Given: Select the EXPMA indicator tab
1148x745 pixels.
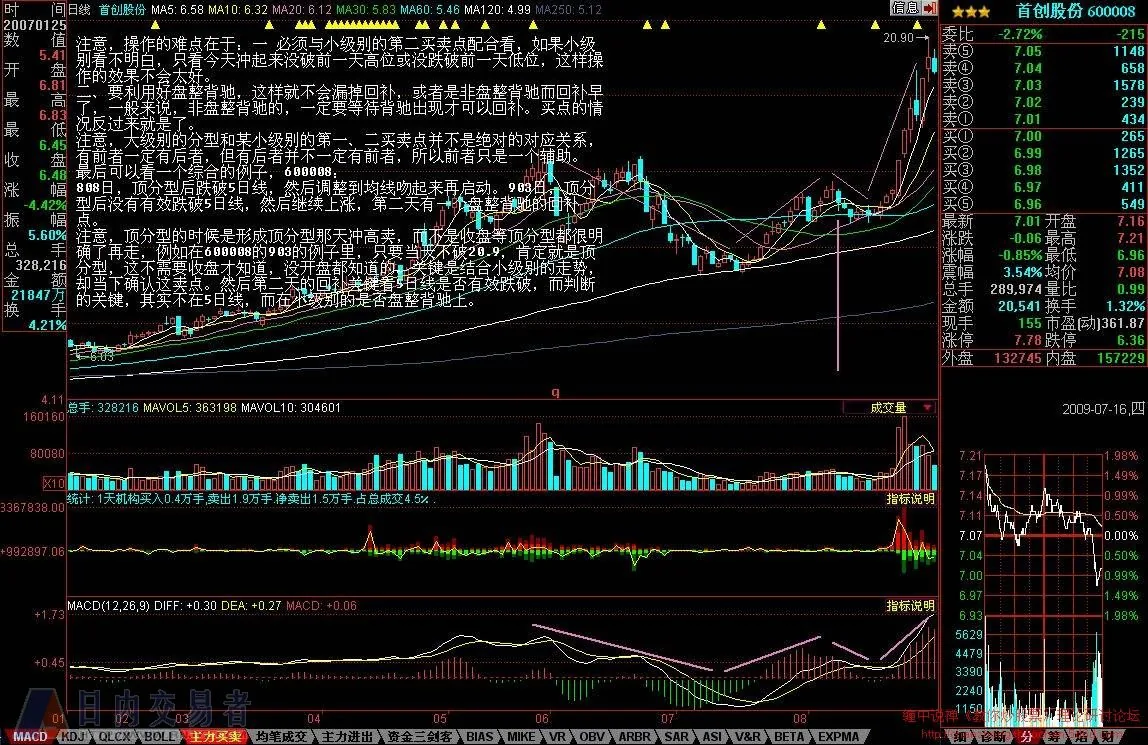Looking at the screenshot, I should (839, 737).
